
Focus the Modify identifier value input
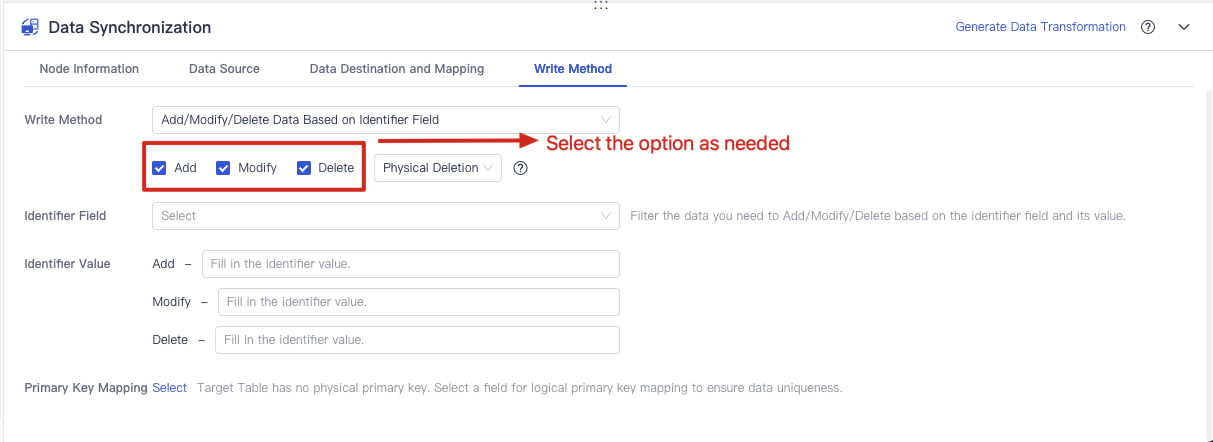[x=419, y=302]
